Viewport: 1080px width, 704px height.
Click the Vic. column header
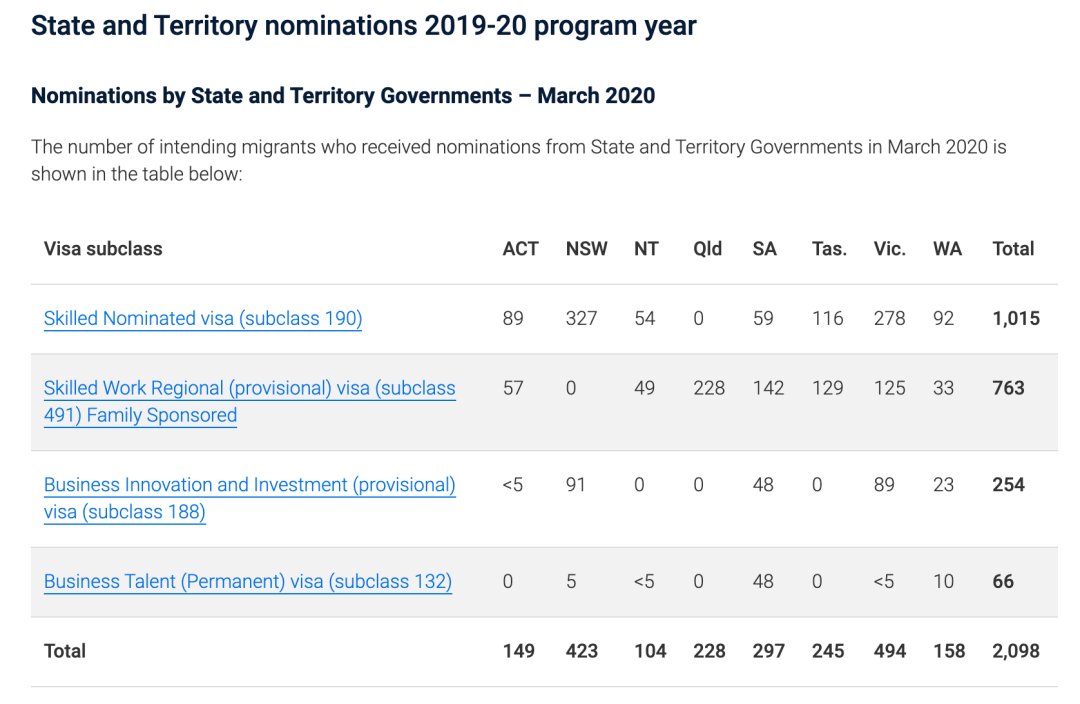889,249
